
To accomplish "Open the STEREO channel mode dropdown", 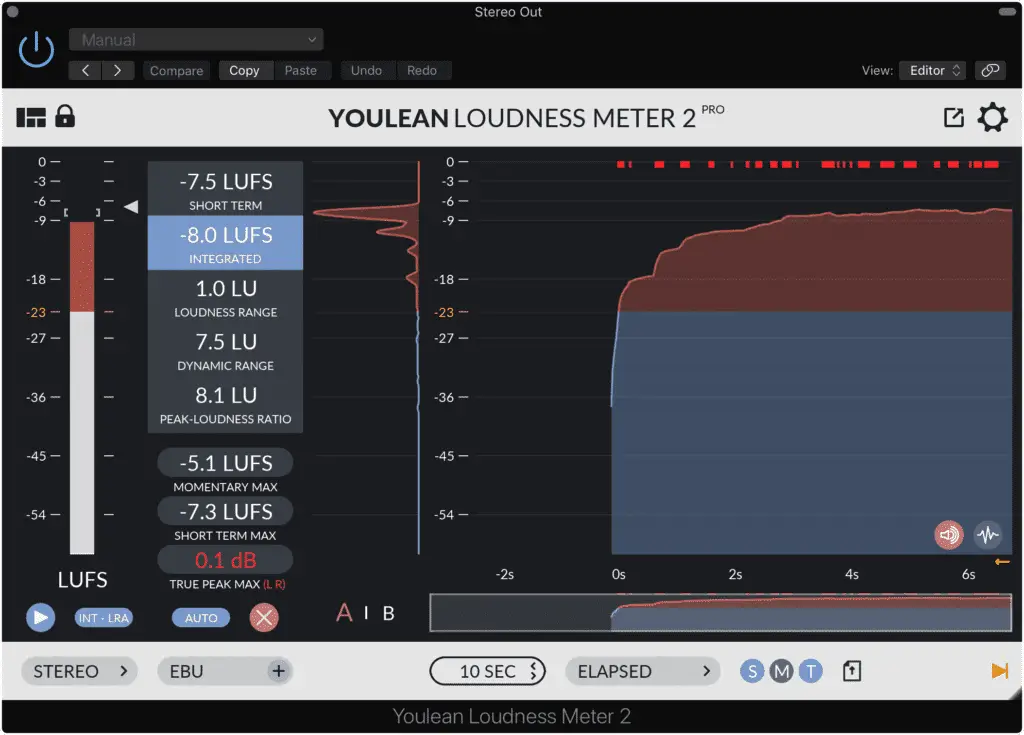I will point(80,671).
